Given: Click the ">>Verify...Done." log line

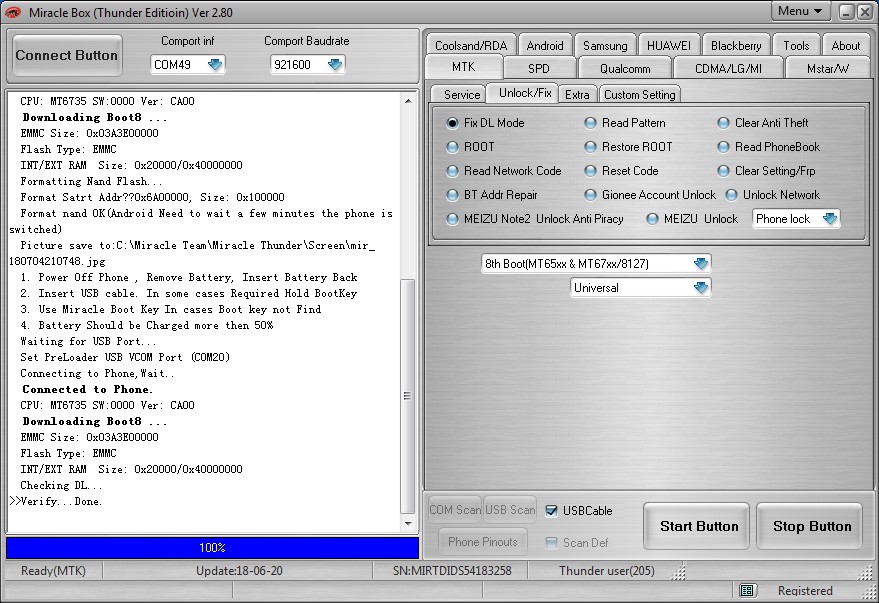Looking at the screenshot, I should click(56, 502).
